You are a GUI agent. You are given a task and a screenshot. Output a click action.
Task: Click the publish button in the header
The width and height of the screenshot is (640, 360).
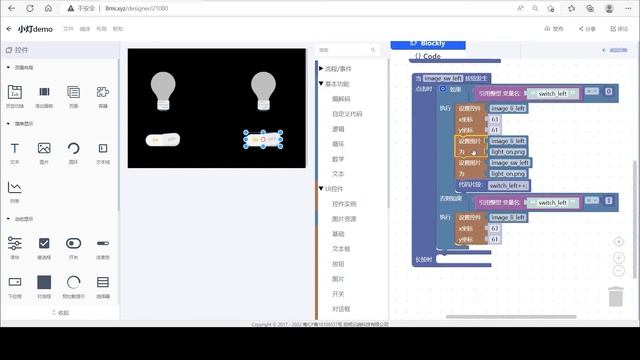[x=554, y=29]
